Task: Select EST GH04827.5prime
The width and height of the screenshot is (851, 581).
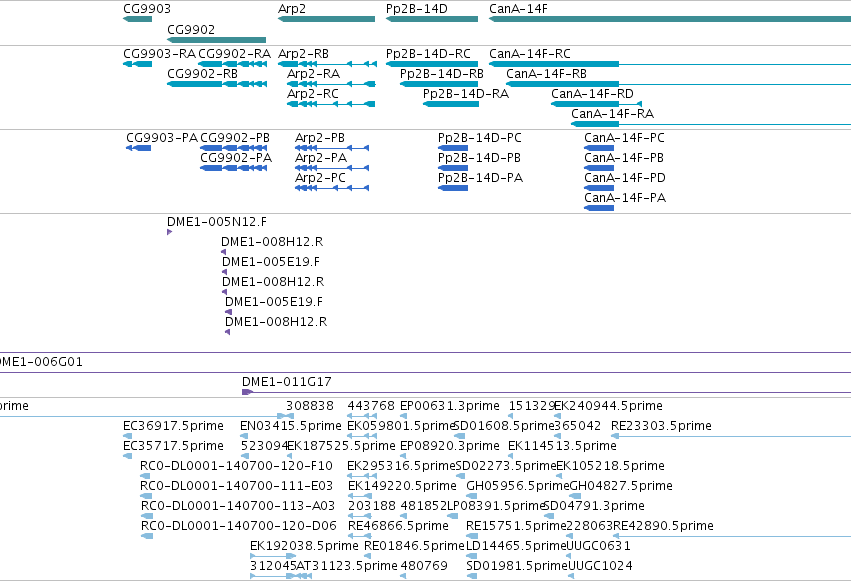Action: pyautogui.click(x=575, y=496)
